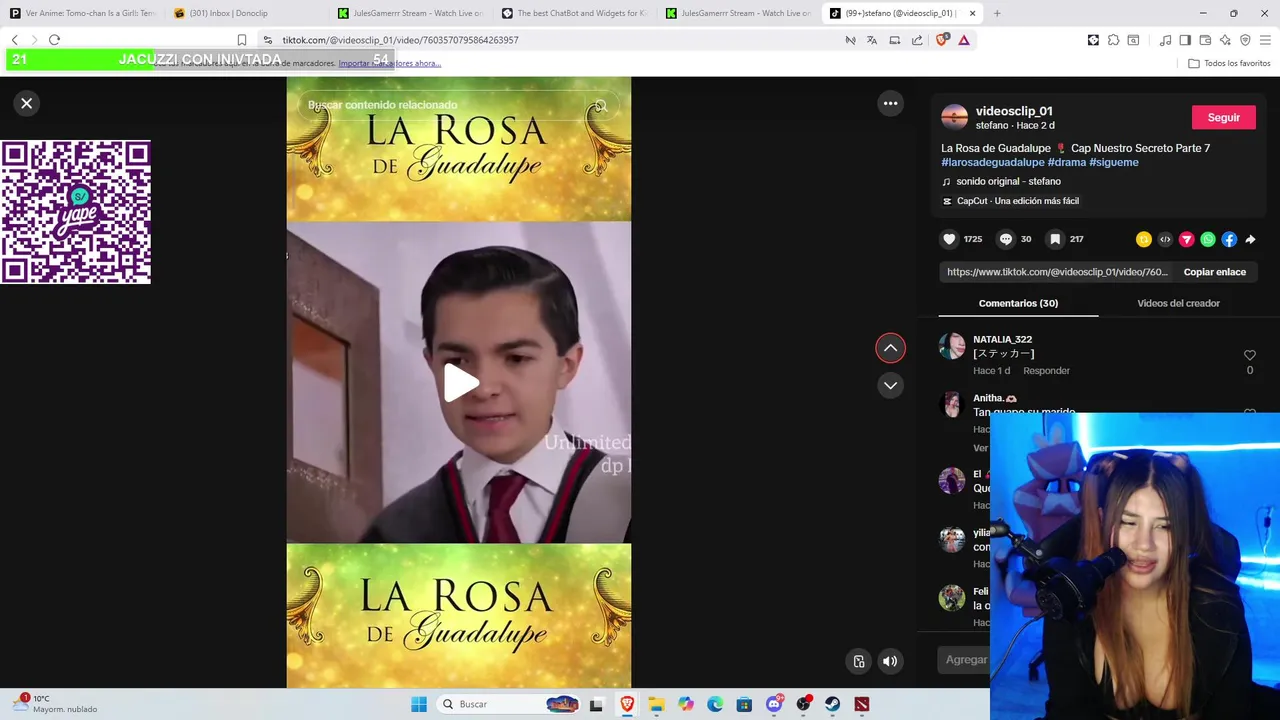The image size is (1280, 720).
Task: Open Todos los favoritos folder
Action: (1229, 63)
